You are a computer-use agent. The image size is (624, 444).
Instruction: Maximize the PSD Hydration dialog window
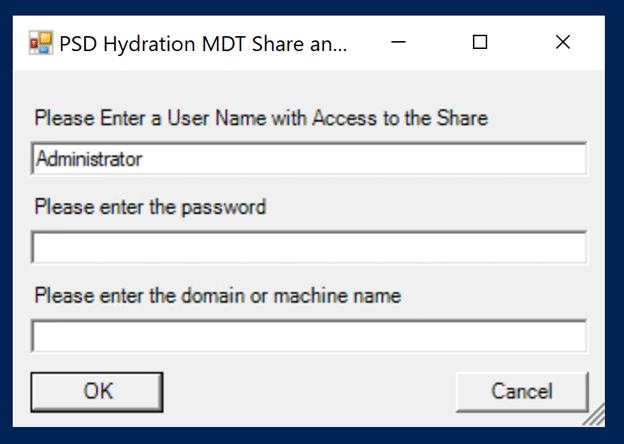(x=480, y=42)
